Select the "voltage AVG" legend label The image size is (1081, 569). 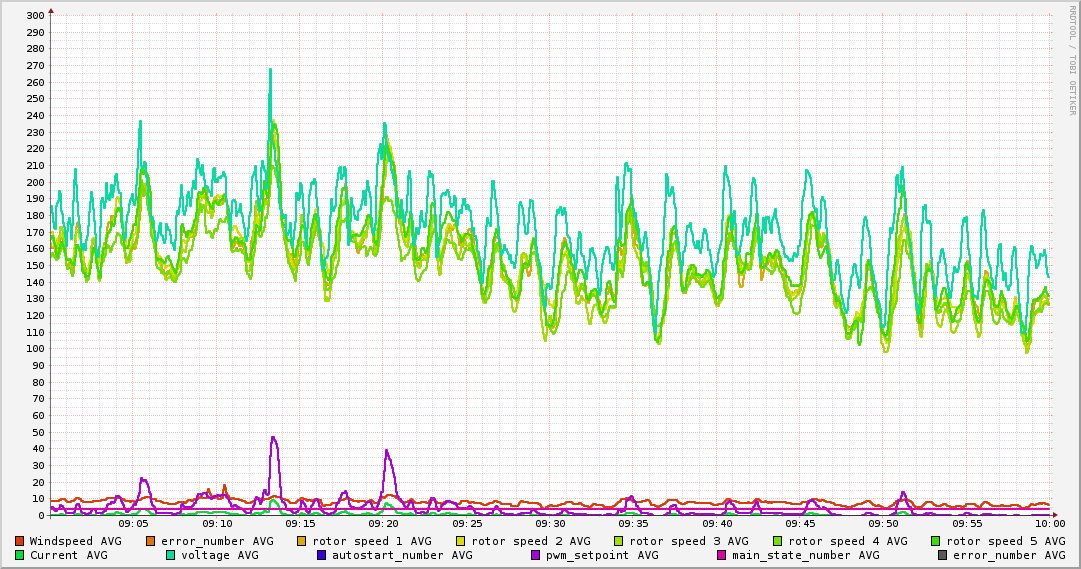tap(220, 555)
